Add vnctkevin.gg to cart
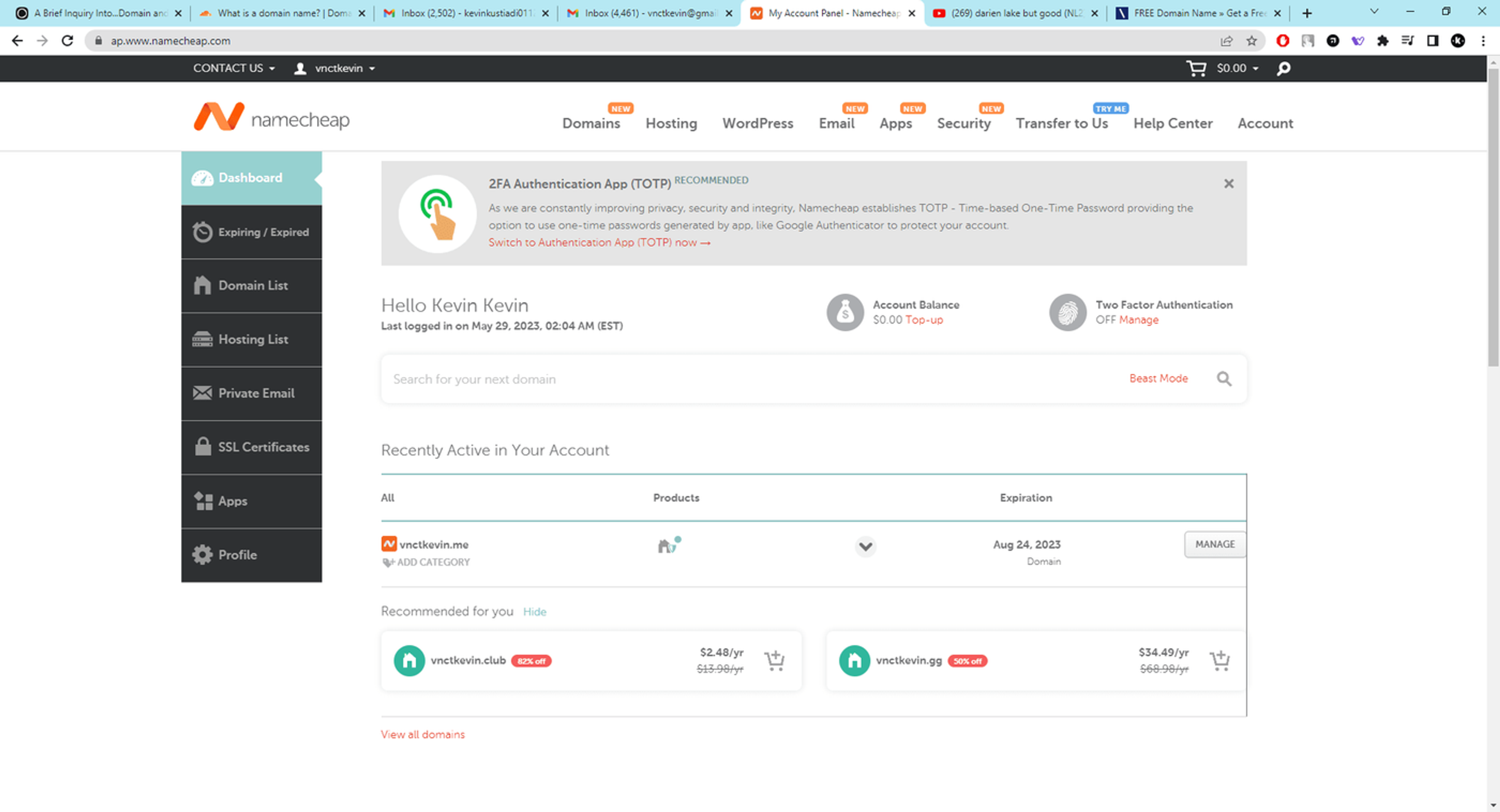This screenshot has width=1500, height=812. point(1219,660)
